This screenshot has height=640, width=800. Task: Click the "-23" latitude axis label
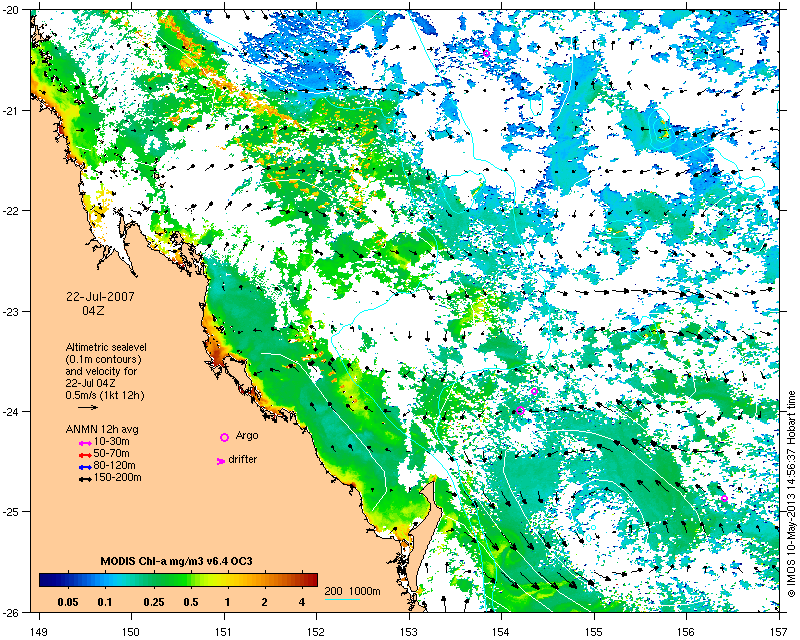pos(11,311)
